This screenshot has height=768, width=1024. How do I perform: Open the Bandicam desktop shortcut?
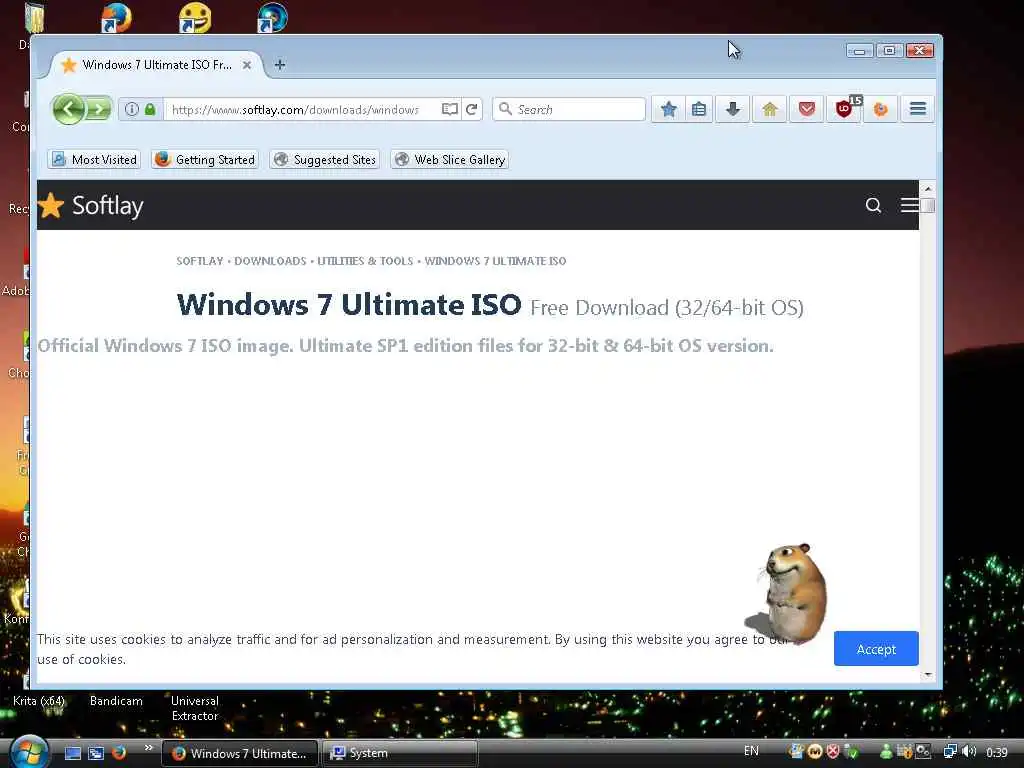[116, 701]
